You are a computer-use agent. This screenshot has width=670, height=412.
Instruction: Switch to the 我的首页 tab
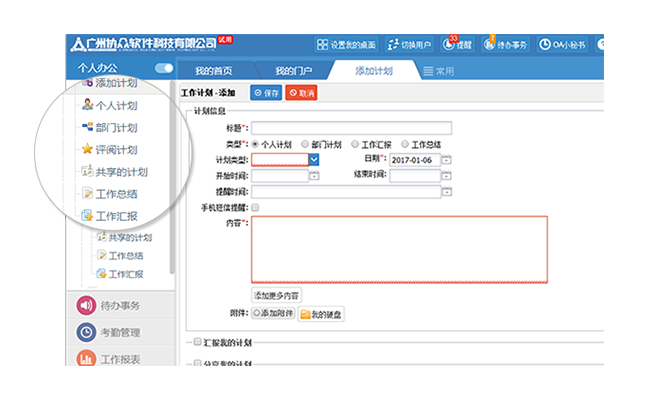(213, 71)
